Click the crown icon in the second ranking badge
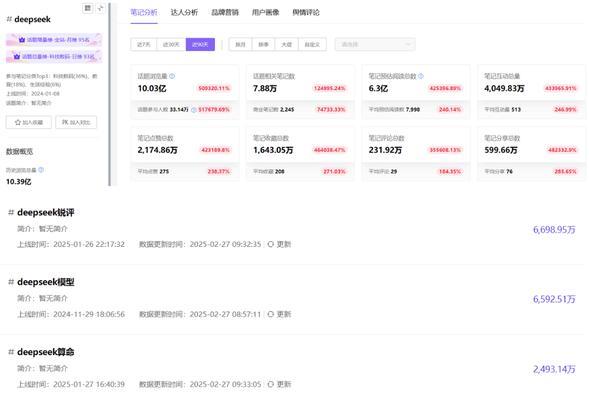Image resolution: width=589 pixels, height=400 pixels. click(17, 56)
